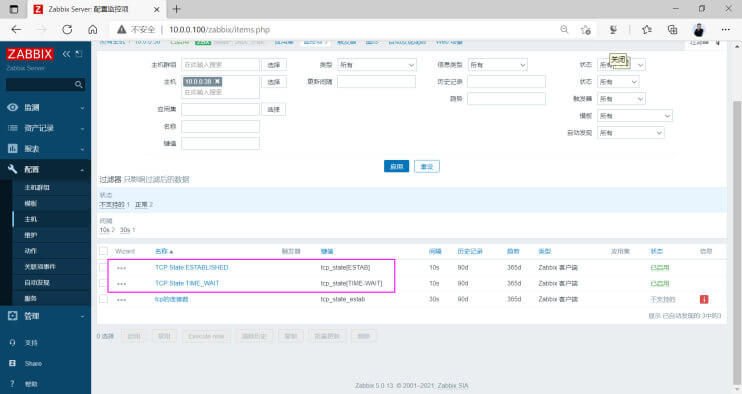Open the Monitoring eye icon menu
This screenshot has width=742, height=394.
click(13, 107)
